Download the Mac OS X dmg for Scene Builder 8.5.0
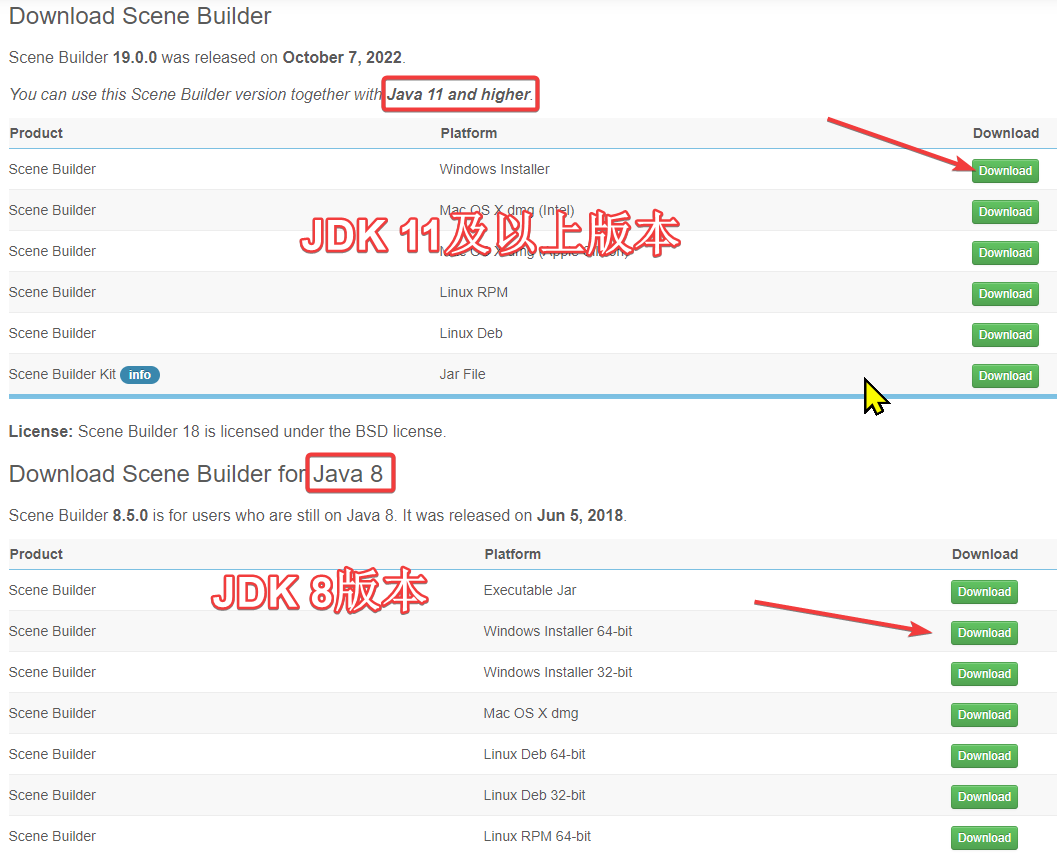1057x855 pixels. point(983,714)
